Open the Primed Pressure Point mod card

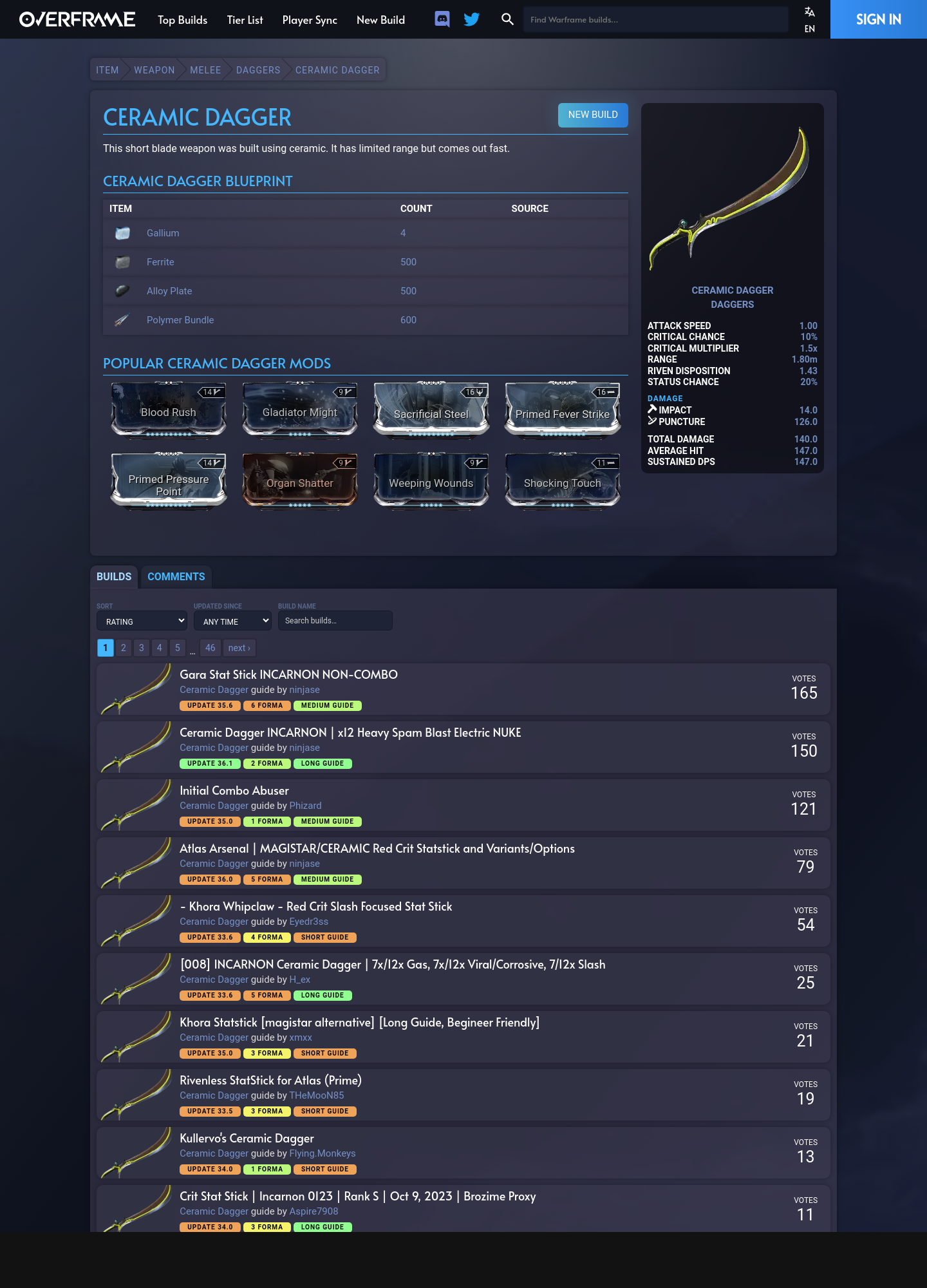click(x=169, y=481)
